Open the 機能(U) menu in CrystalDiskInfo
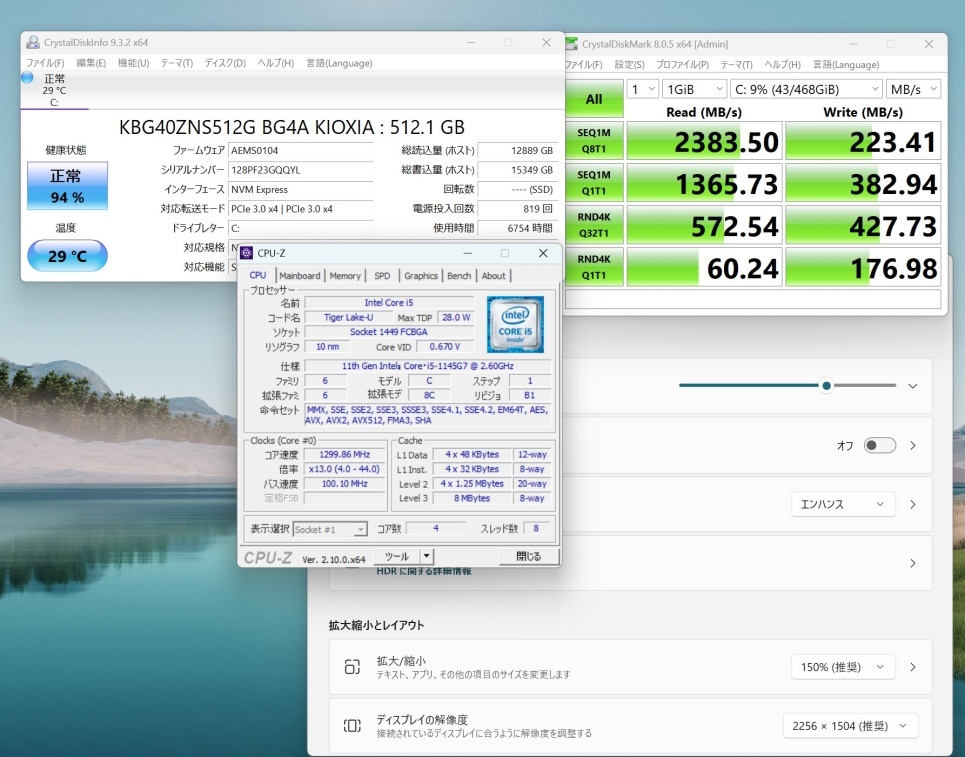965x757 pixels. 133,63
